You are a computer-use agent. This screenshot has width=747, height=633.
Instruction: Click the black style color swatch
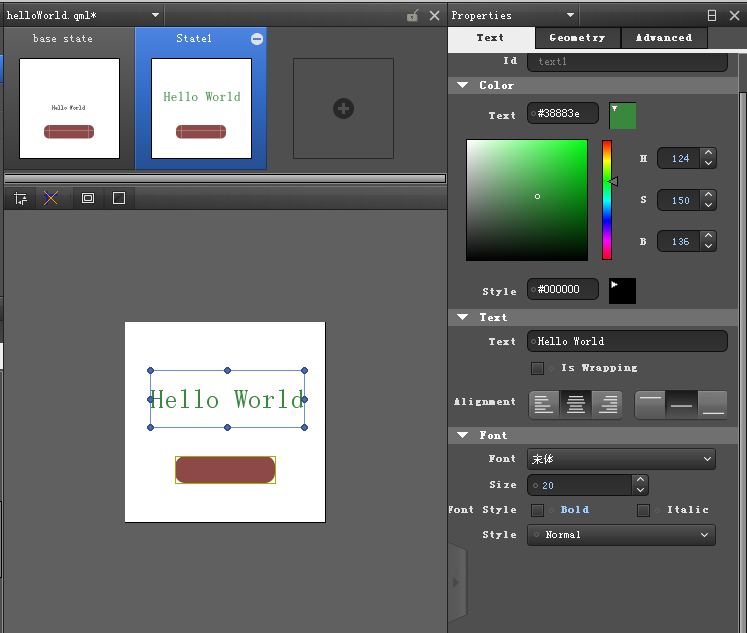pyautogui.click(x=623, y=291)
